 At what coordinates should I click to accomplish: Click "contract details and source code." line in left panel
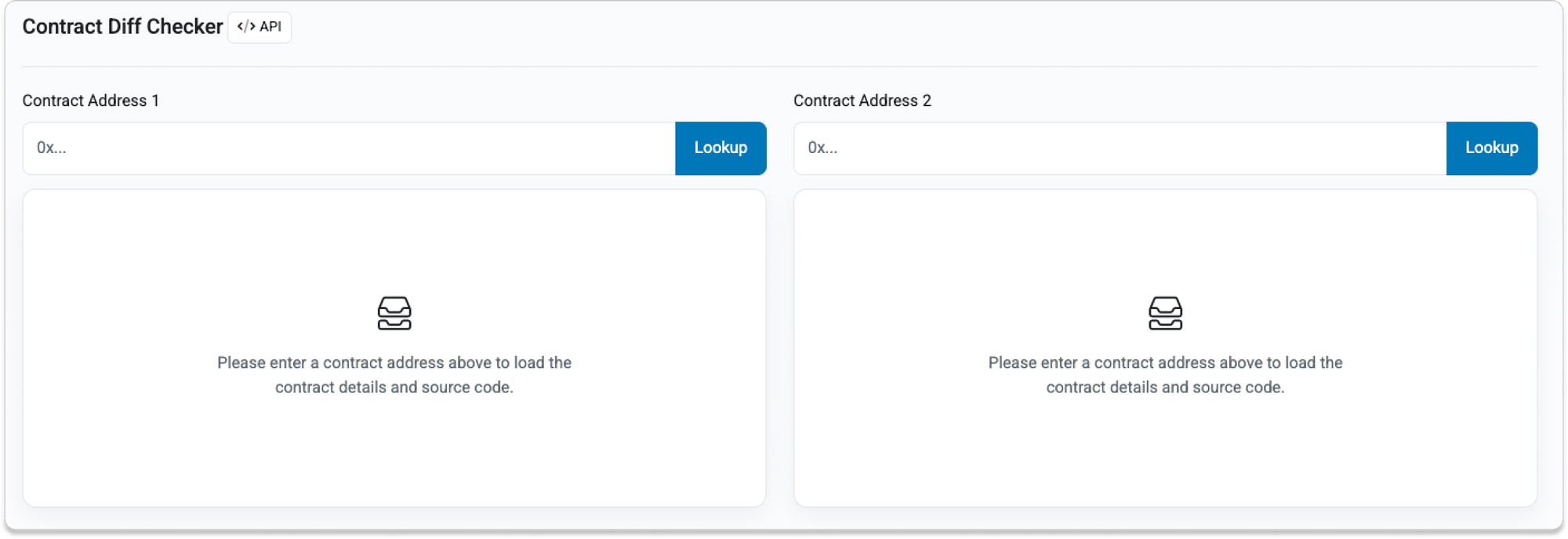394,388
